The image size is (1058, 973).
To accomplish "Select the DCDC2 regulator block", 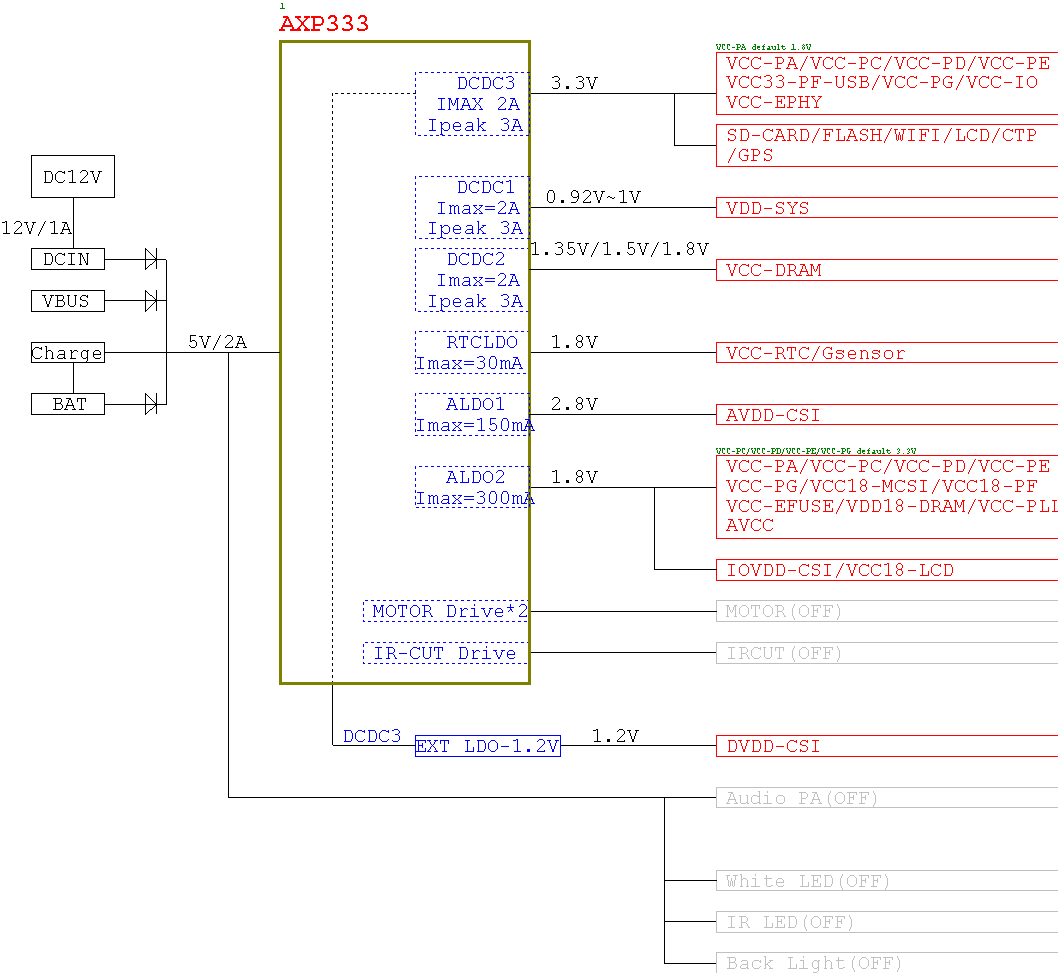I will [x=472, y=280].
